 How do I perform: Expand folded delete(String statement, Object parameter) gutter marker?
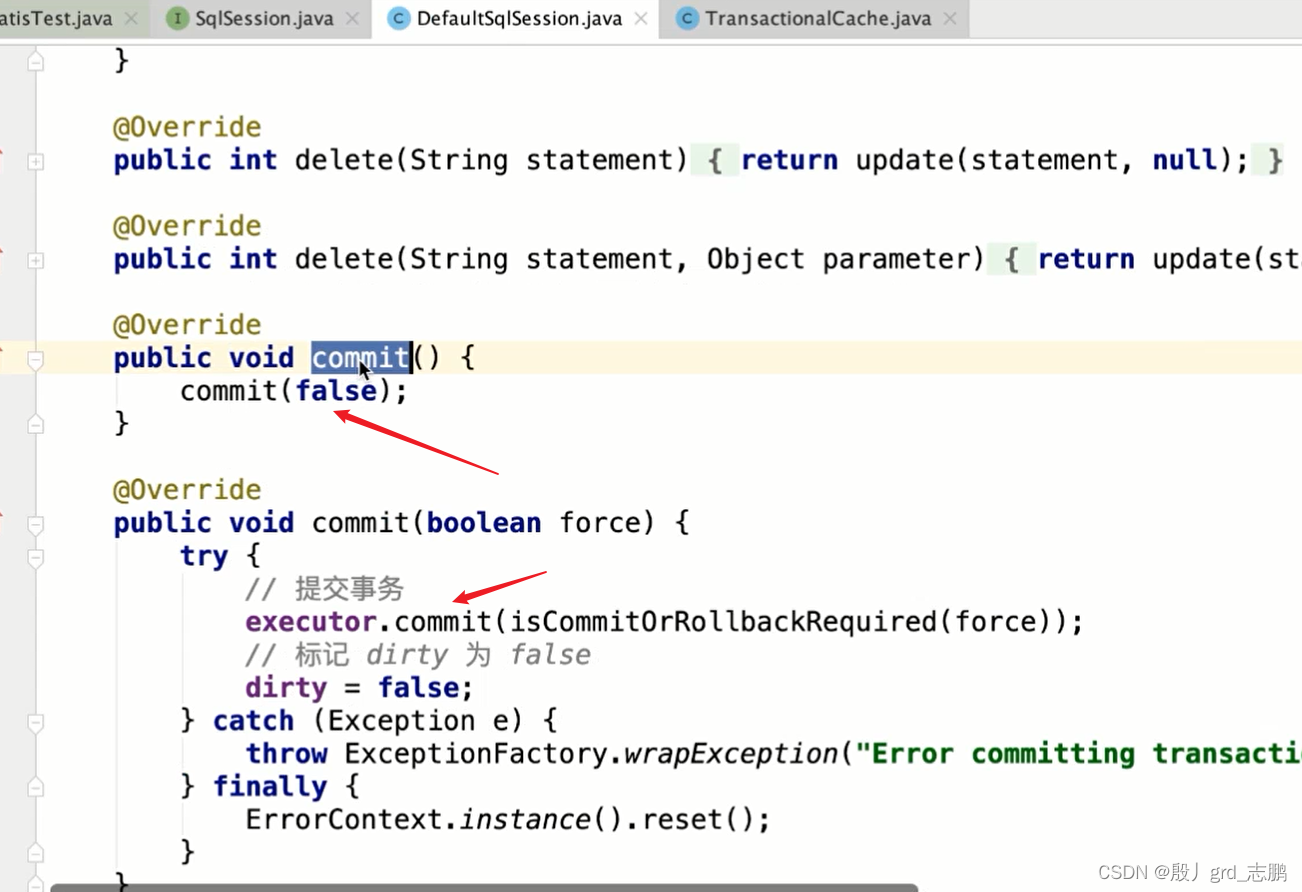[x=35, y=260]
